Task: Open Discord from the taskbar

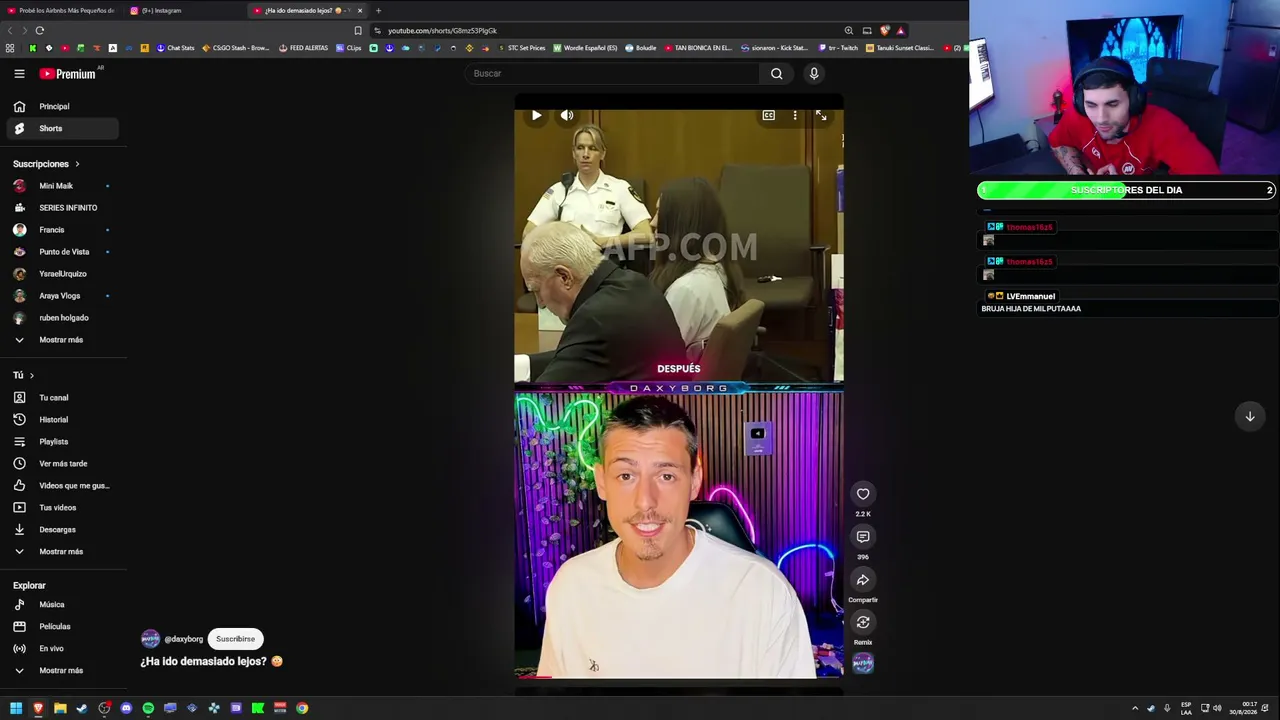Action: [x=126, y=708]
